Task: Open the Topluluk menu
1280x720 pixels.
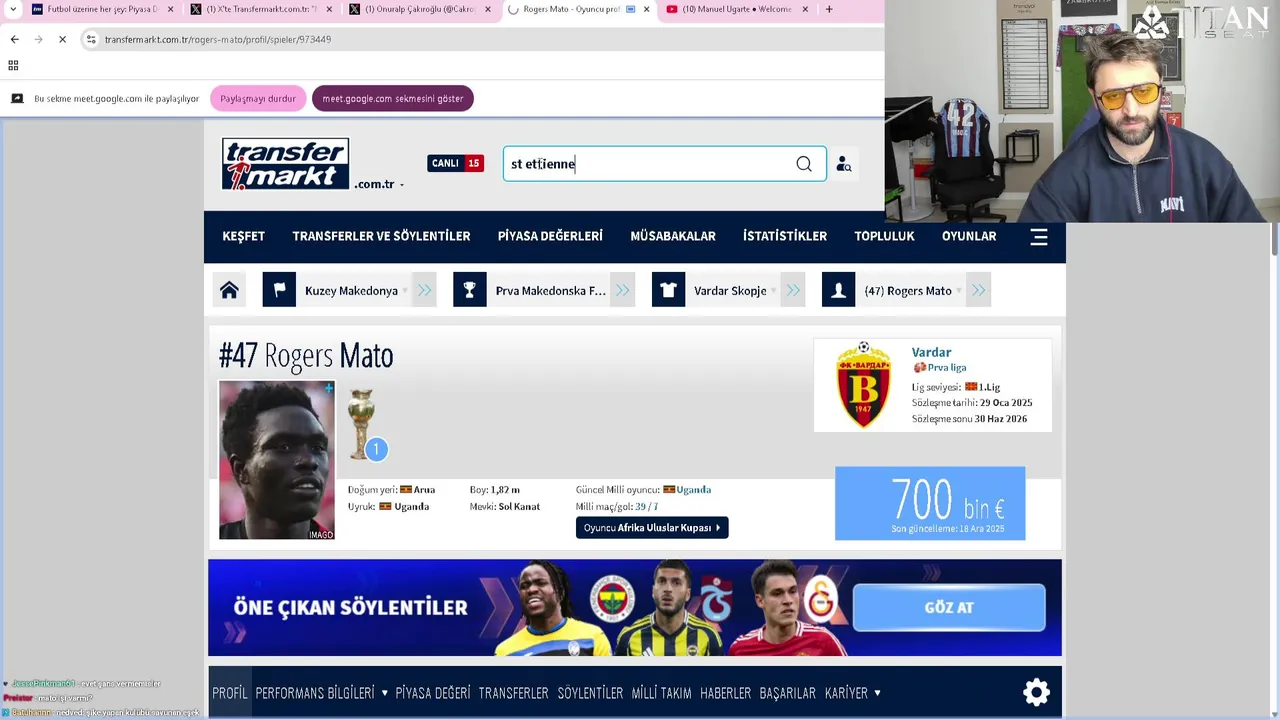Action: pos(884,236)
